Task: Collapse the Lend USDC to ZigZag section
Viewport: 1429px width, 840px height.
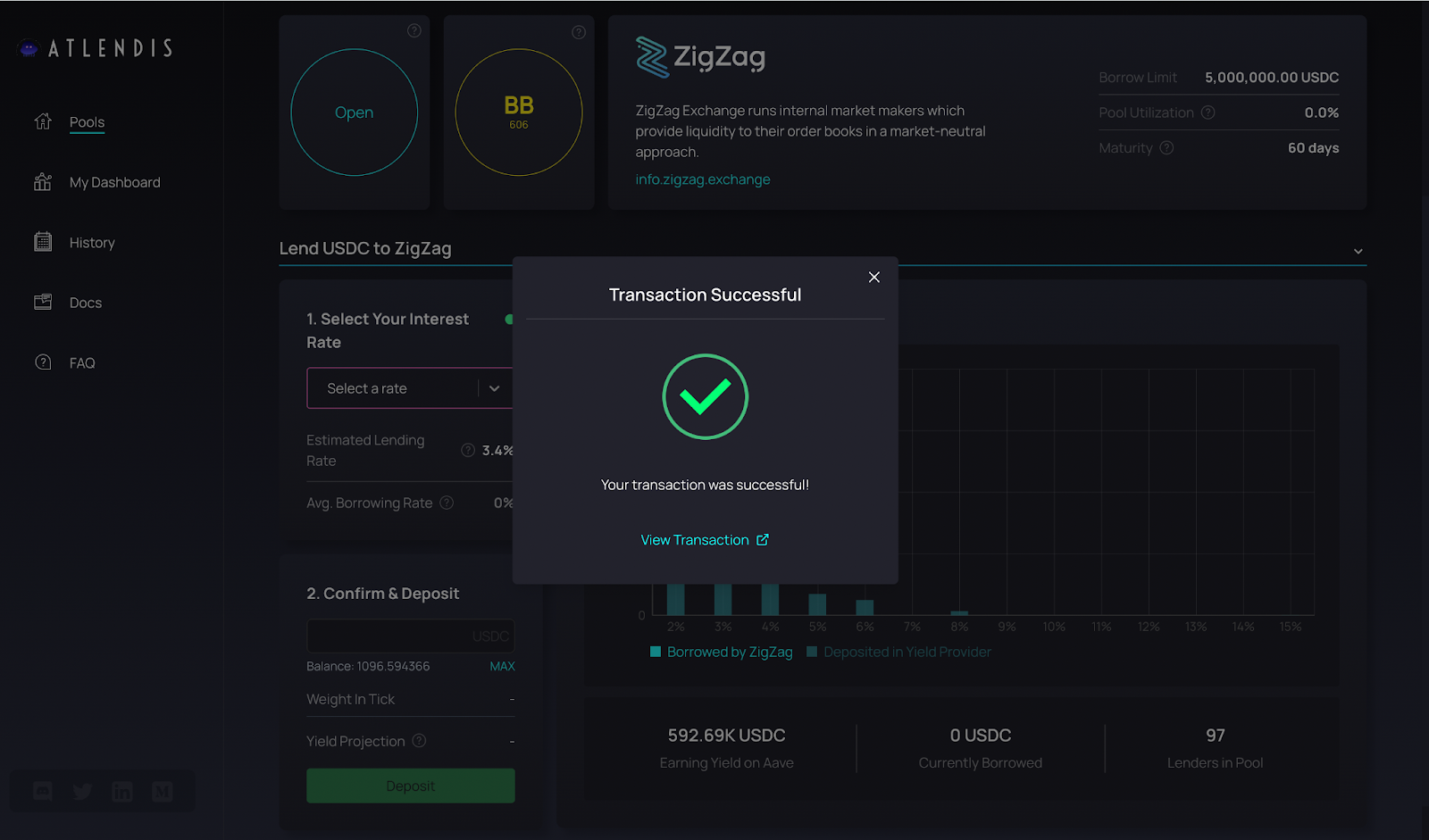Action: coord(1358,251)
